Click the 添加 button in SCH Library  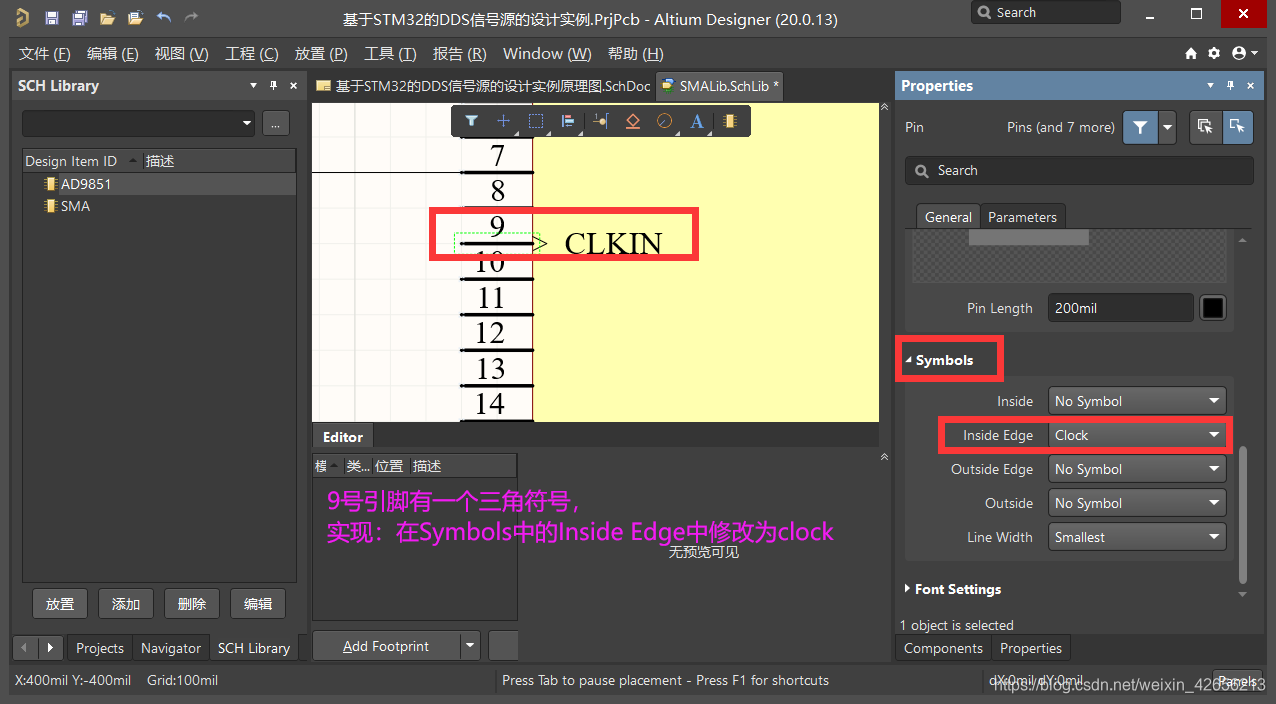(126, 604)
